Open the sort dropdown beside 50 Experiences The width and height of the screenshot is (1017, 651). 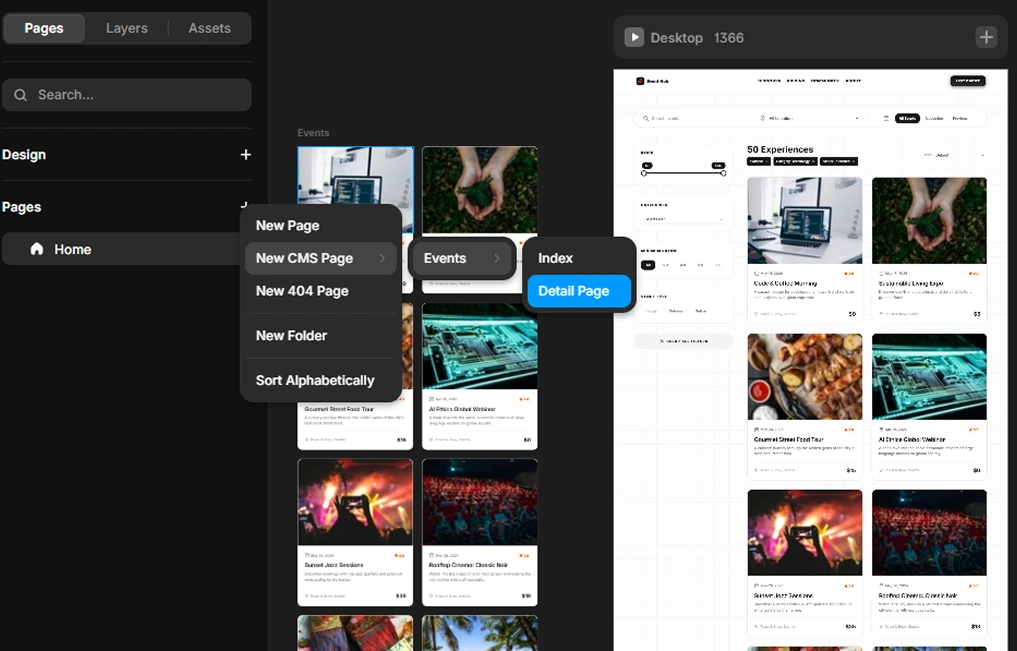pyautogui.click(x=953, y=156)
